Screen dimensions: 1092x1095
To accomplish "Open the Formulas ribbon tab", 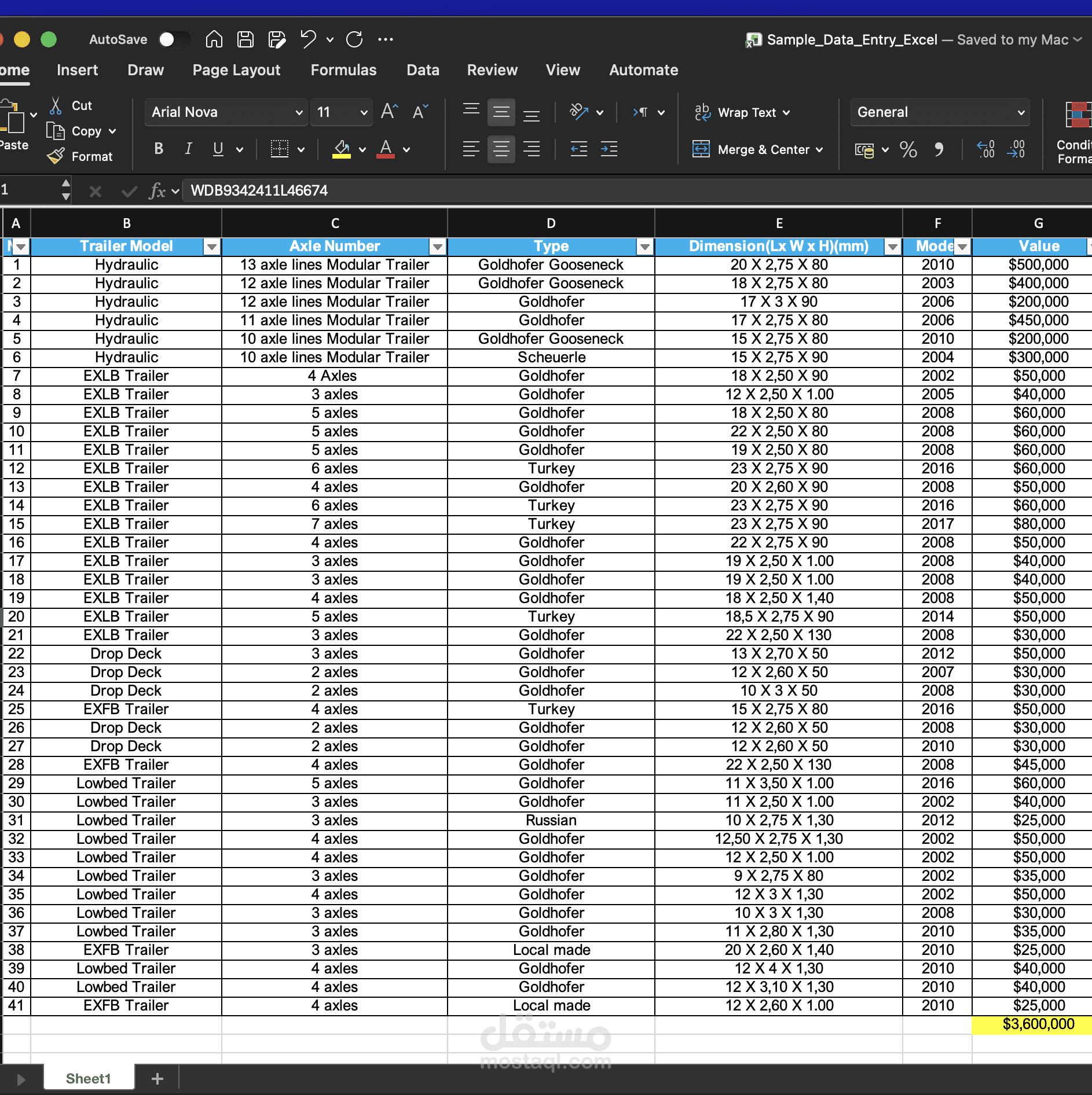I will coord(343,70).
